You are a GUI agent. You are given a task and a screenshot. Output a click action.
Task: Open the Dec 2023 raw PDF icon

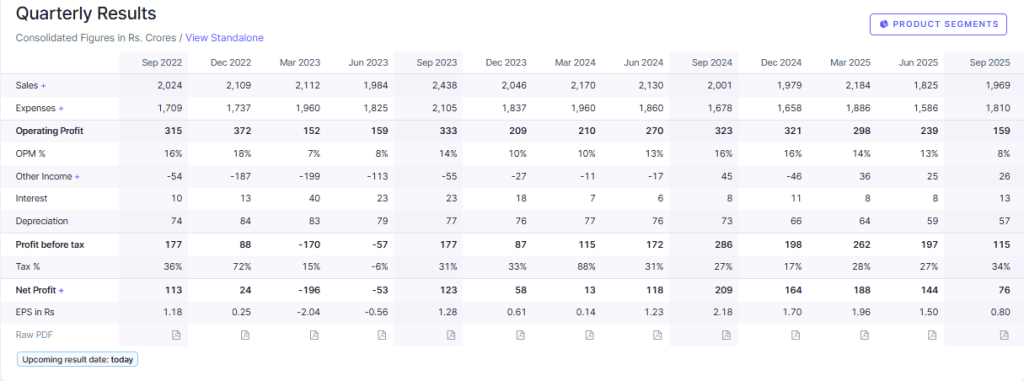[x=520, y=335]
